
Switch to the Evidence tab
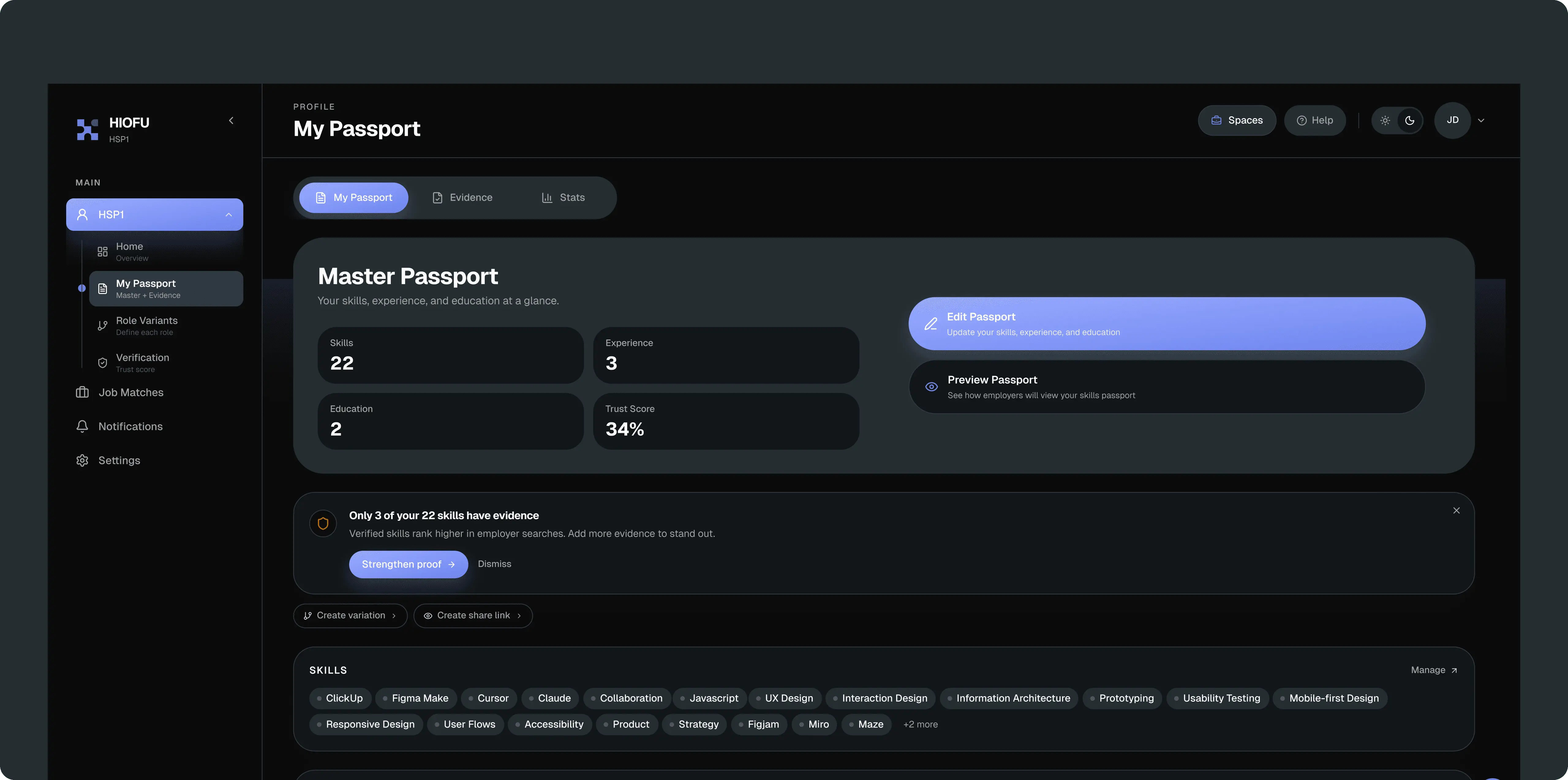(x=463, y=198)
